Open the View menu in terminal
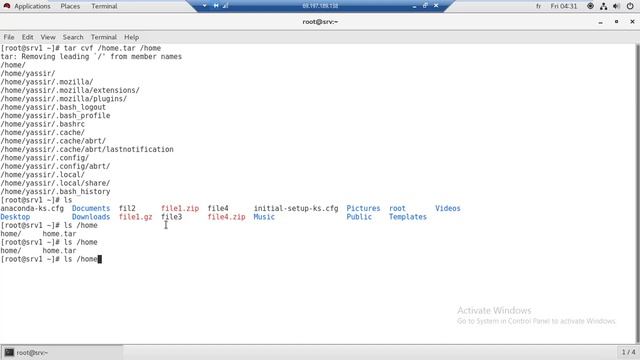Screen dimensions: 640x360 coord(48,37)
